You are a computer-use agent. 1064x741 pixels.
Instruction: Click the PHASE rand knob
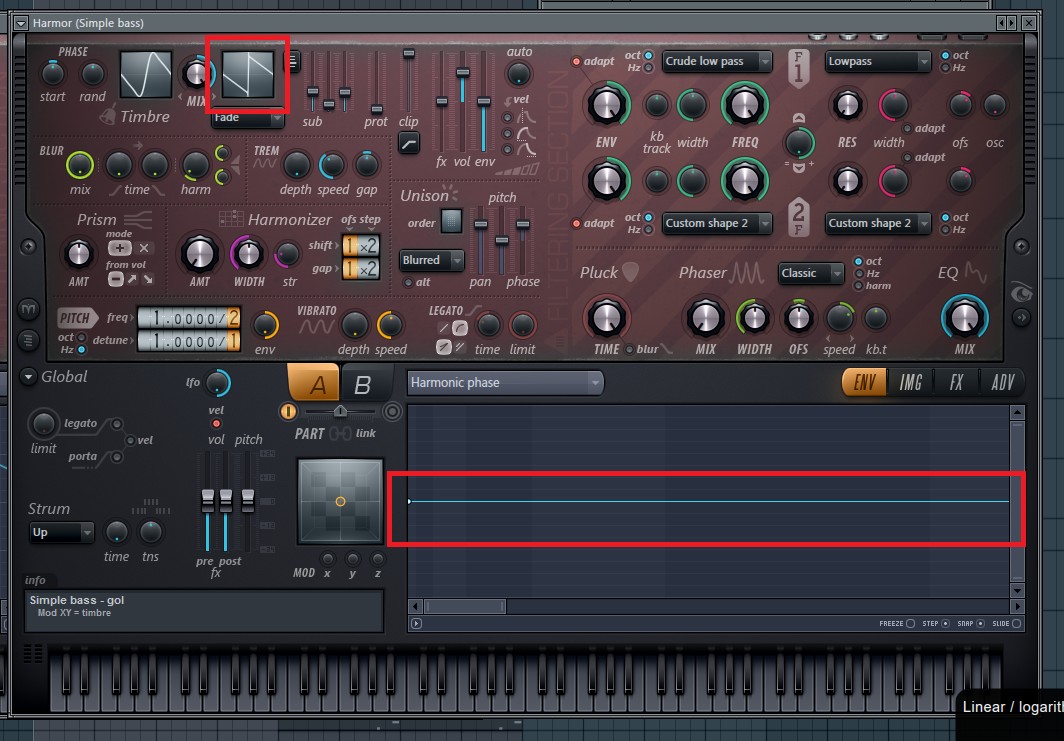92,73
